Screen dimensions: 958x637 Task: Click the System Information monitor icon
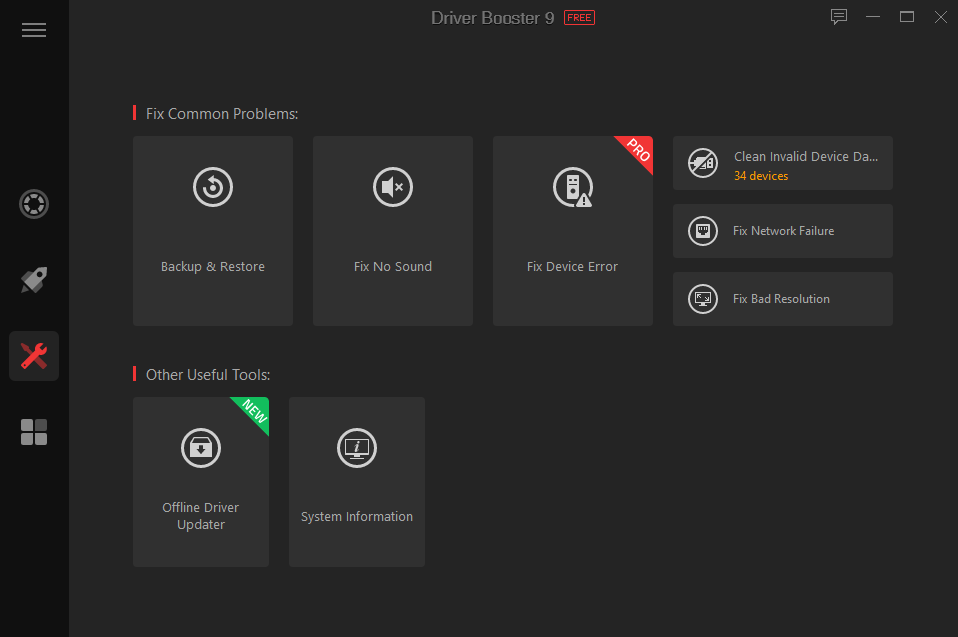pyautogui.click(x=356, y=448)
